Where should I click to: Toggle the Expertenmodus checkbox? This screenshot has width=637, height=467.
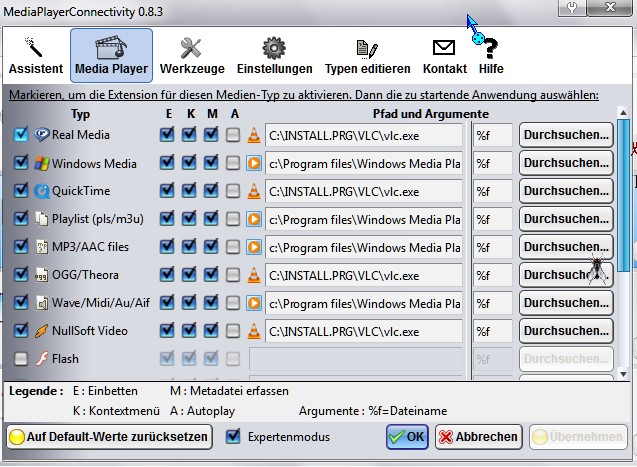(233, 436)
